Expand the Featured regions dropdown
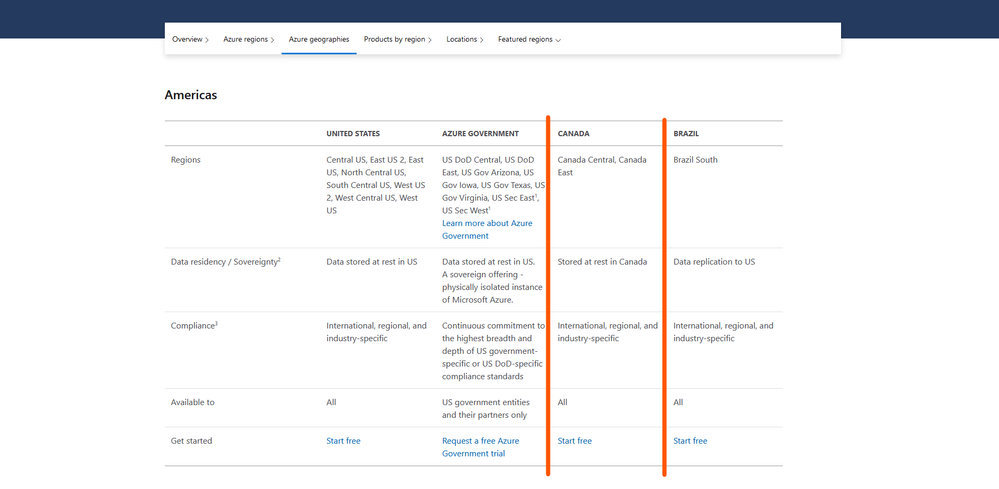Screen dimensions: 999x489 click(529, 39)
